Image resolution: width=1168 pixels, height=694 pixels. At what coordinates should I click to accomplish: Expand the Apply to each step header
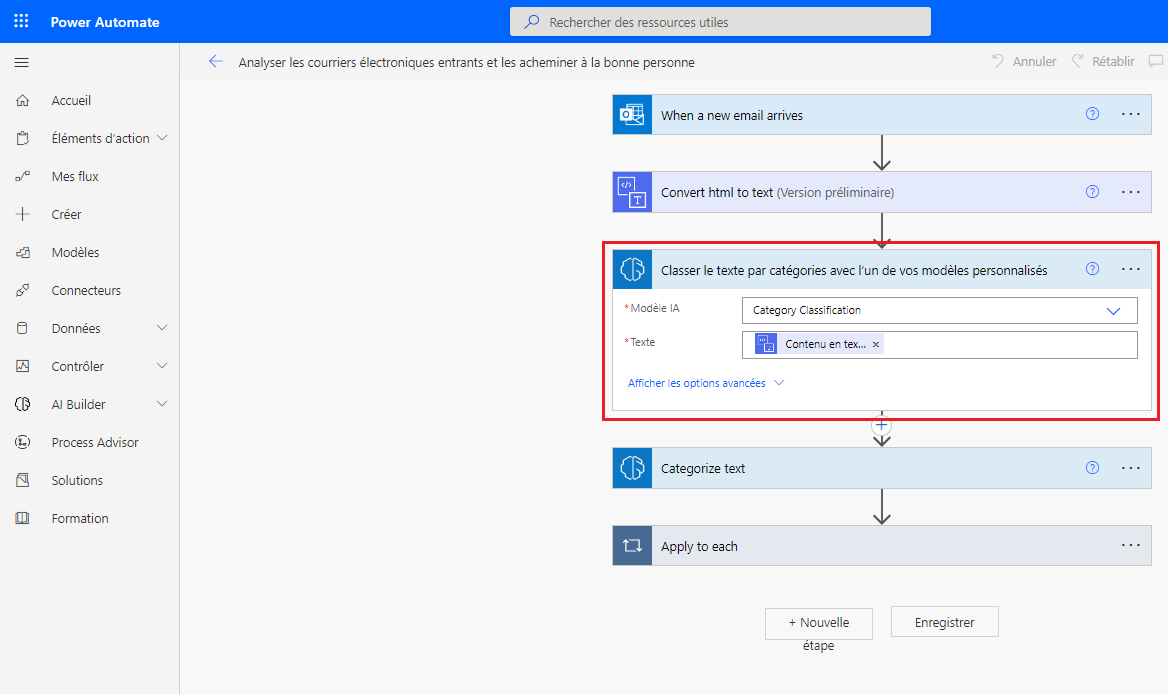coord(882,546)
